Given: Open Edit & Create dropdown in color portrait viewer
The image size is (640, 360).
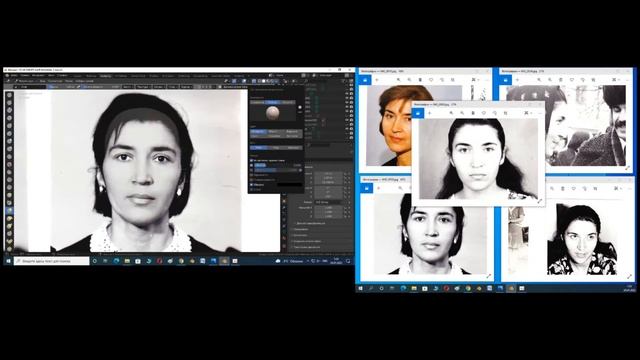Looking at the screenshot, I should 475,80.
